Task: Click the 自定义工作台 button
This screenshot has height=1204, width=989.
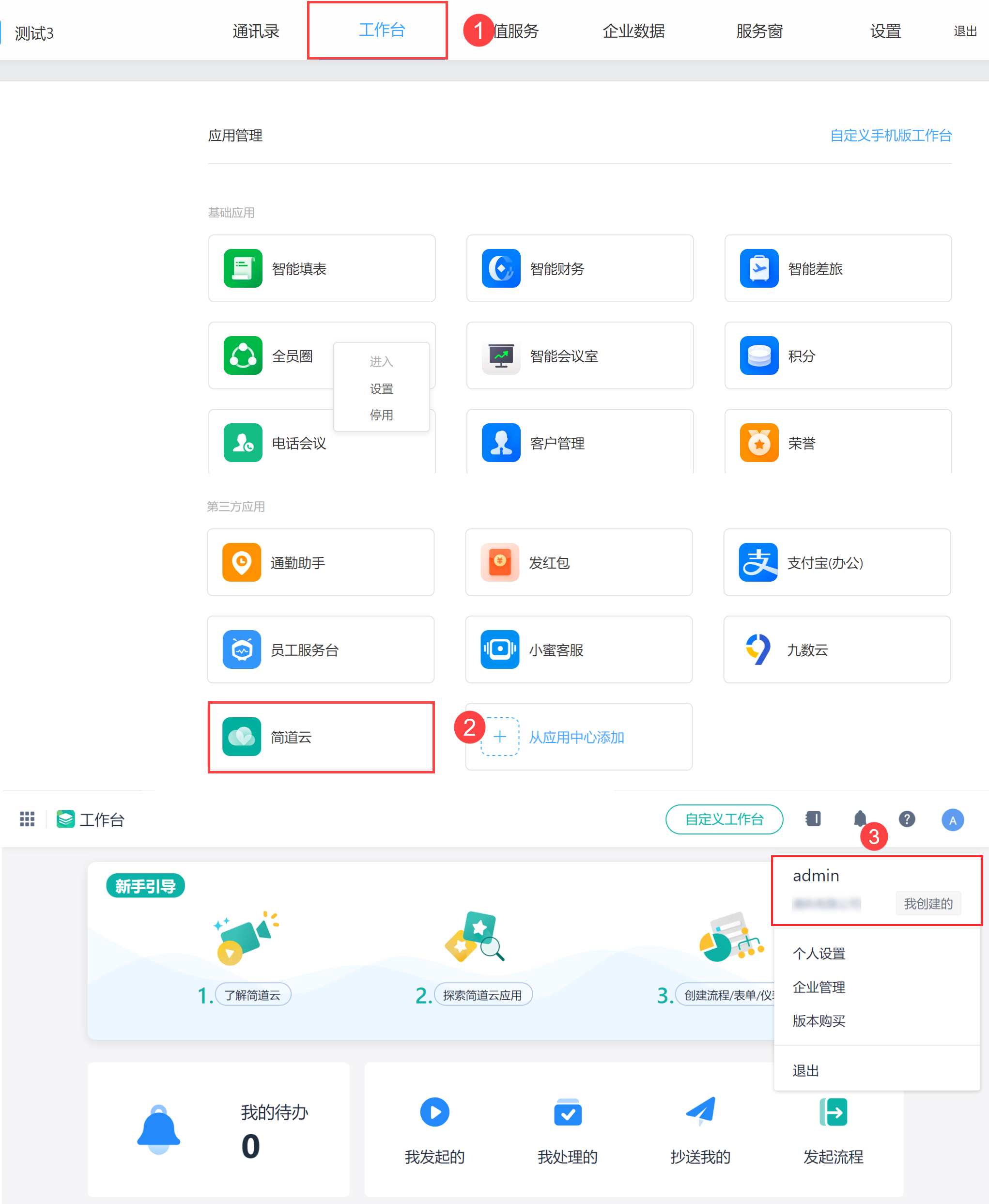Action: [724, 819]
